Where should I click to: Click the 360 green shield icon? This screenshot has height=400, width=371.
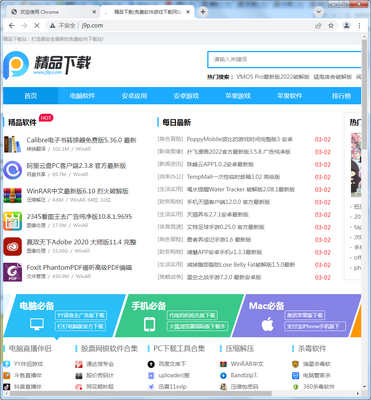pyautogui.click(x=295, y=387)
